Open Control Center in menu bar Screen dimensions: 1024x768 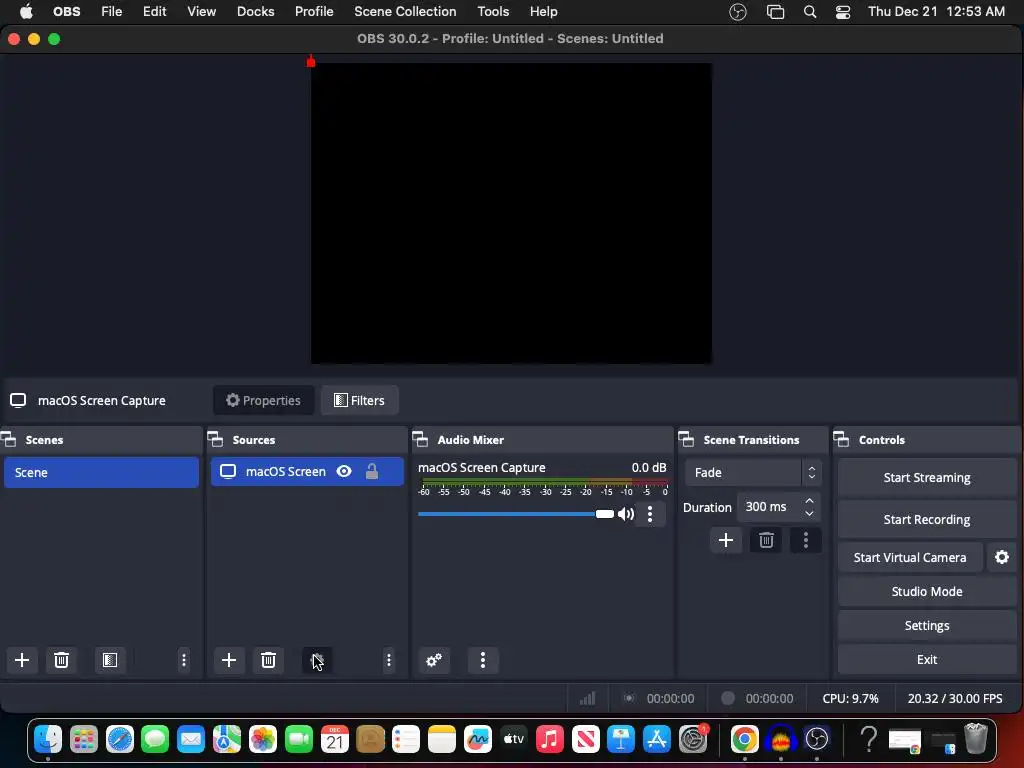click(843, 12)
